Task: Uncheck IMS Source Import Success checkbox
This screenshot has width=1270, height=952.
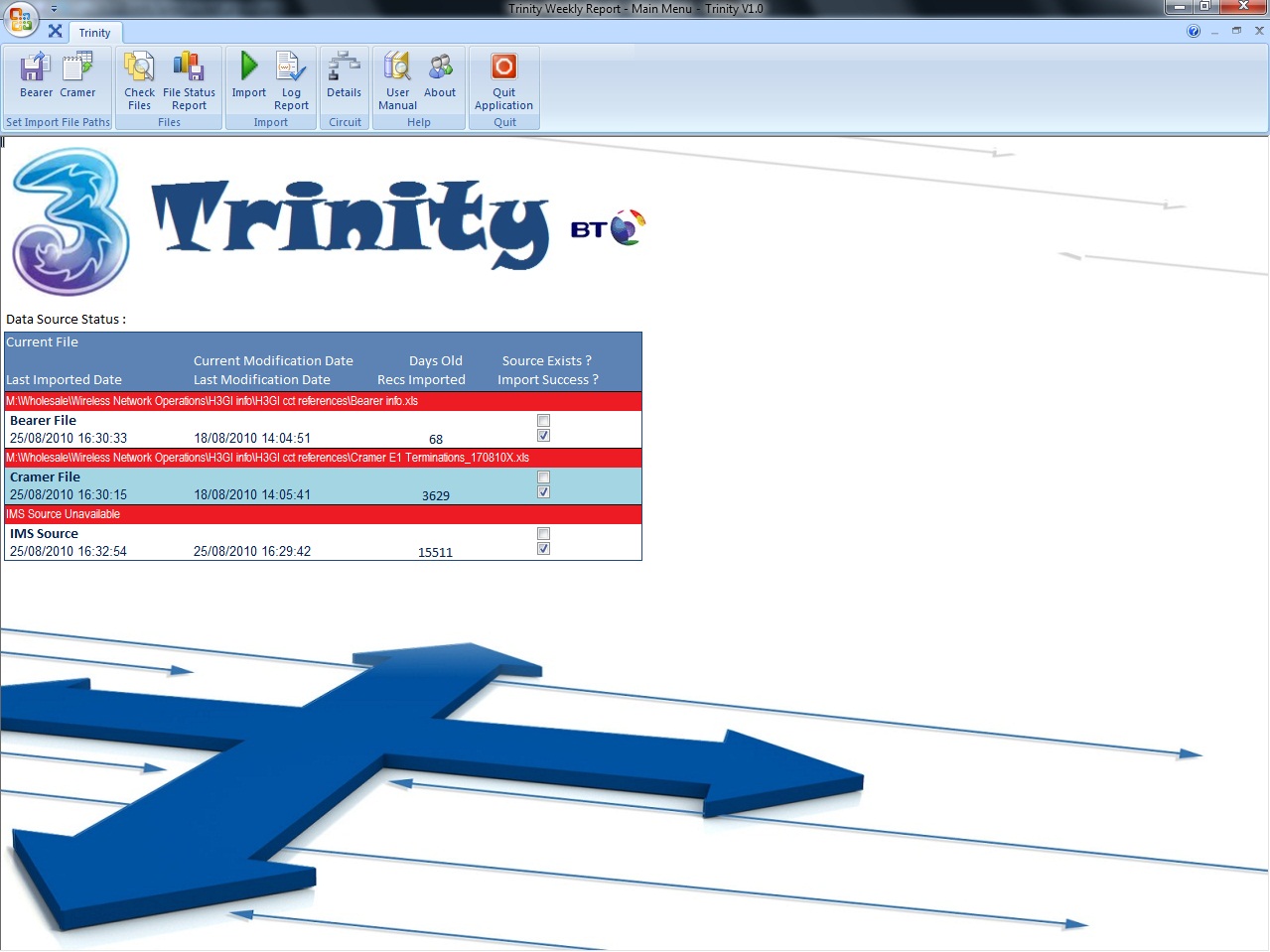Action: pyautogui.click(x=543, y=549)
